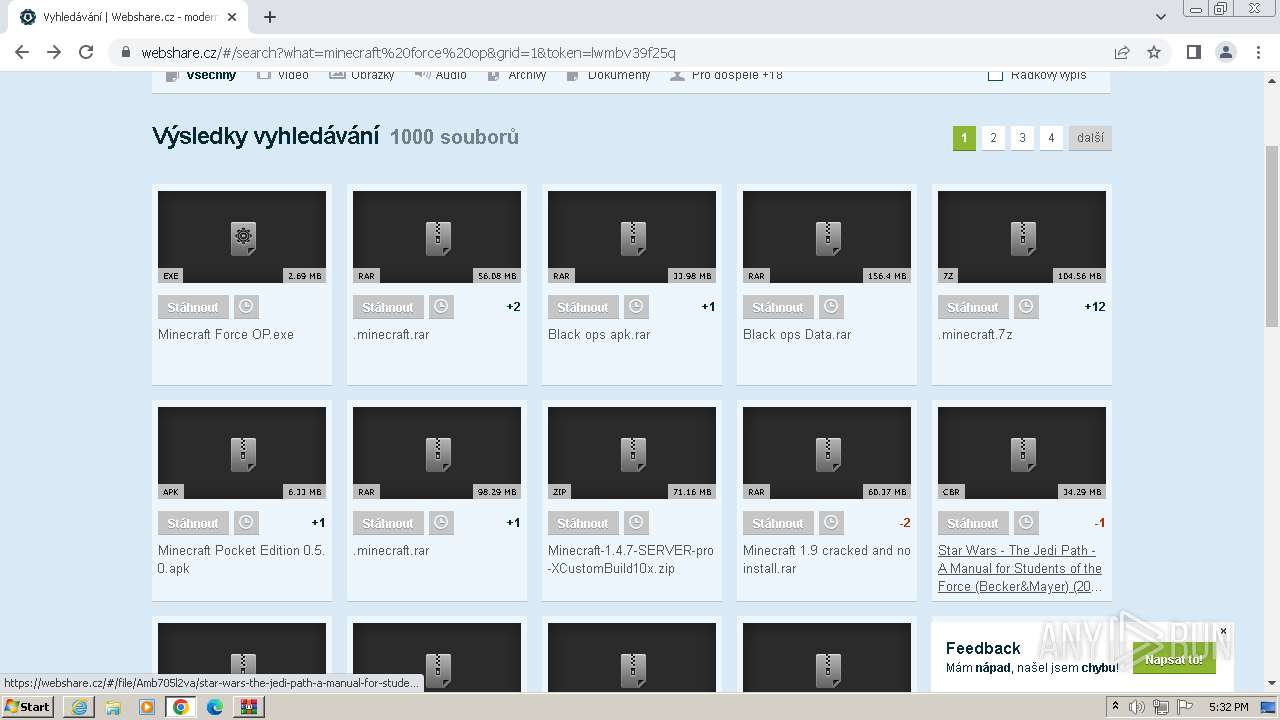Click the browser address bar URL
Viewport: 1280px width, 720px height.
click(x=409, y=52)
